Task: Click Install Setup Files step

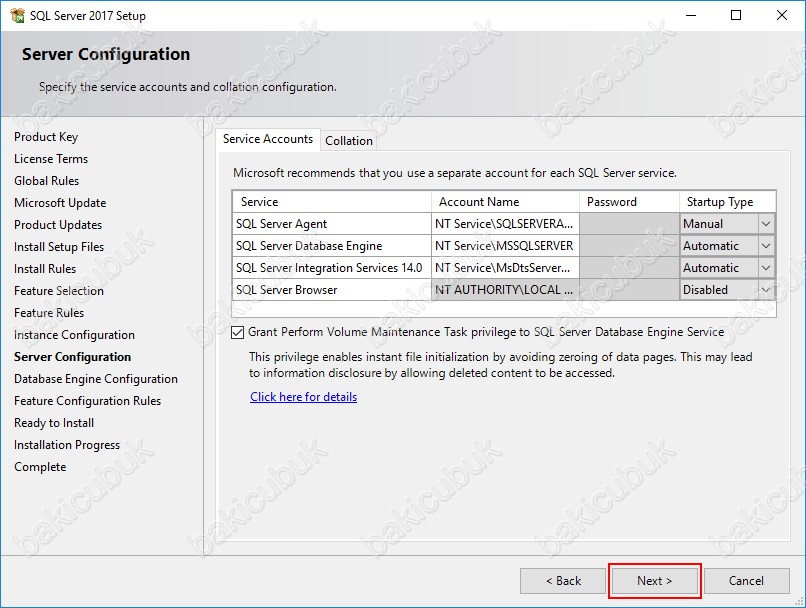Action: pyautogui.click(x=59, y=247)
